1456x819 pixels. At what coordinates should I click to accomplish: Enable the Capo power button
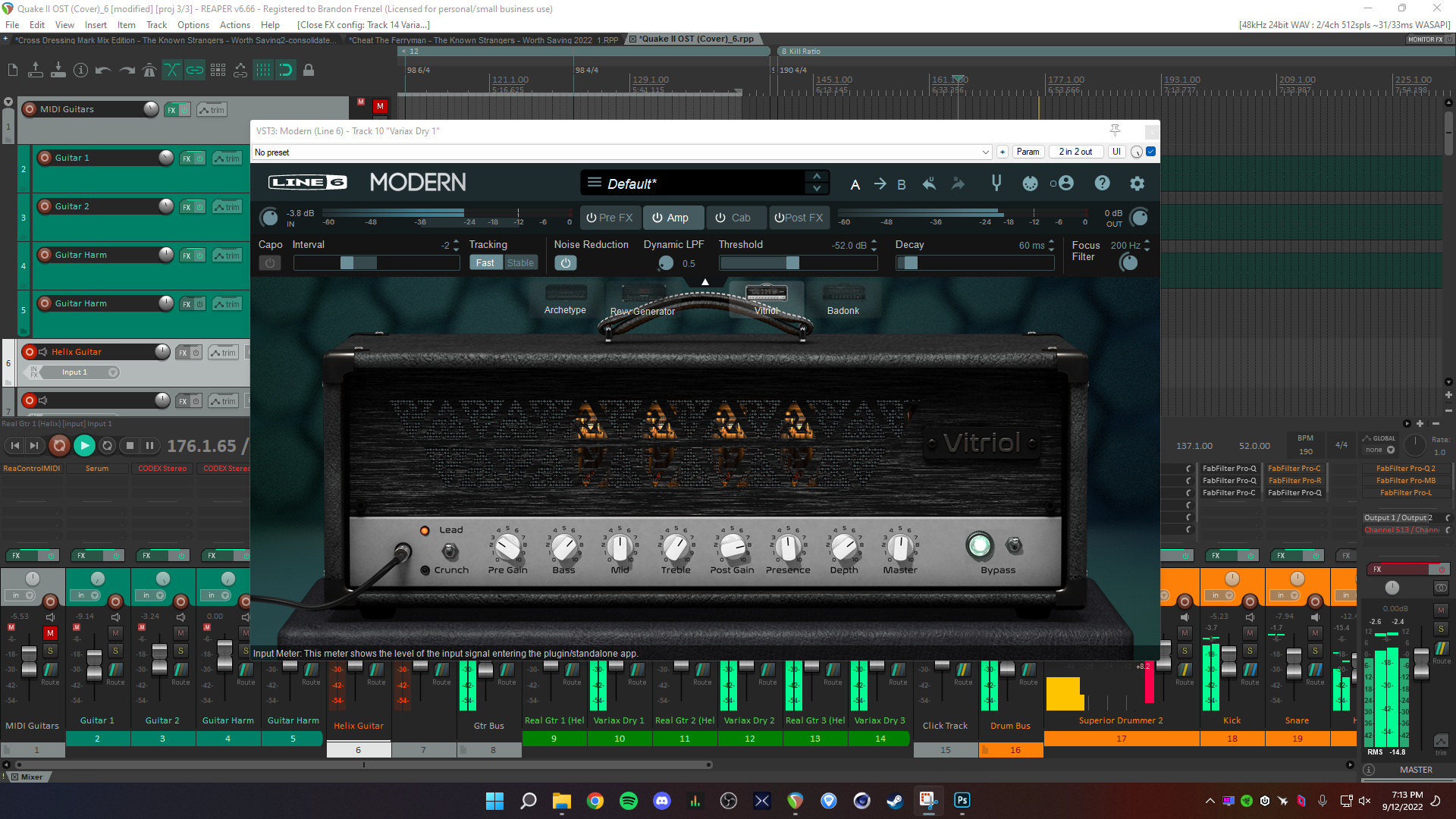coord(270,263)
